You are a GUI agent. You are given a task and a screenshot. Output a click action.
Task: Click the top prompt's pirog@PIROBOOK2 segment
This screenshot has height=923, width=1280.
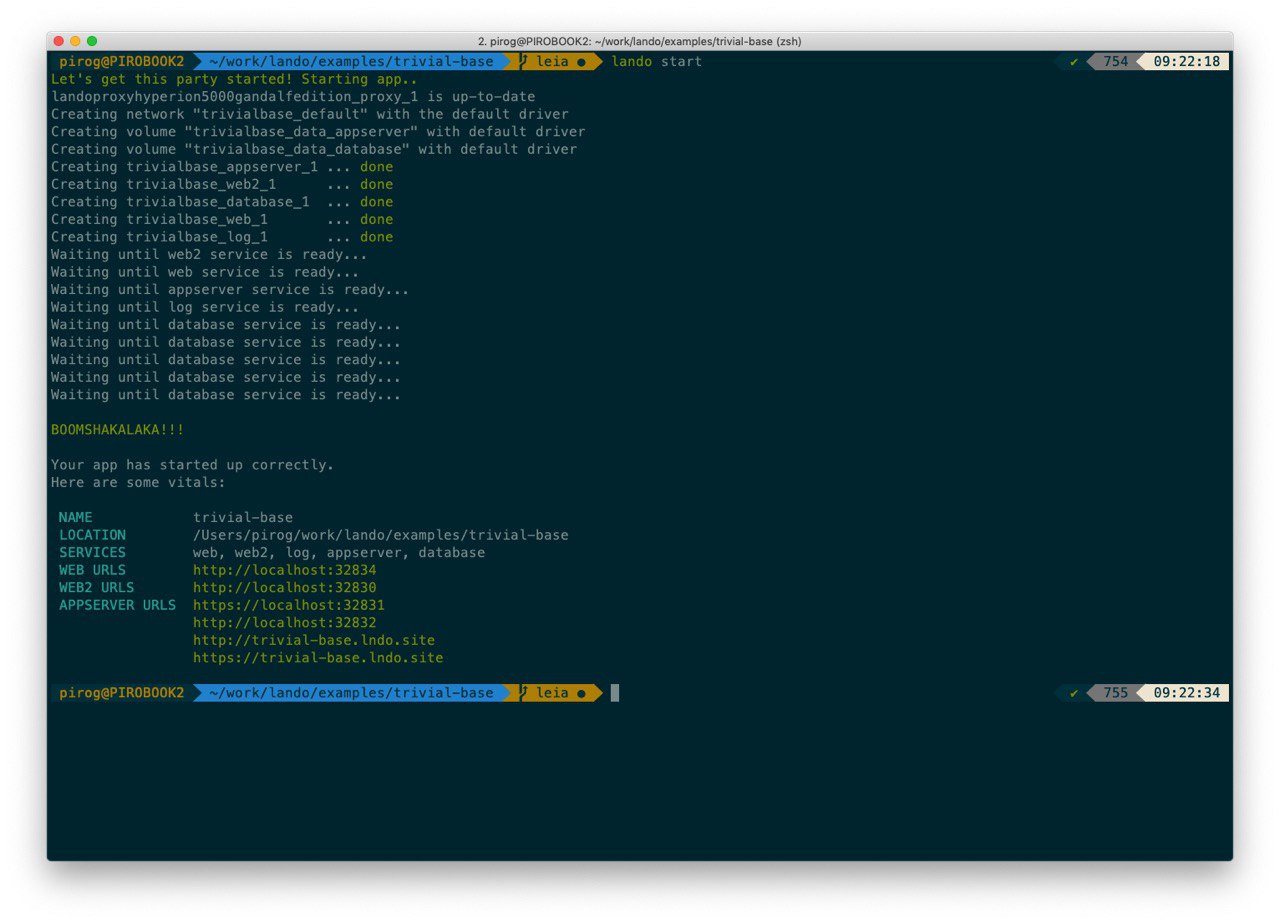122,62
